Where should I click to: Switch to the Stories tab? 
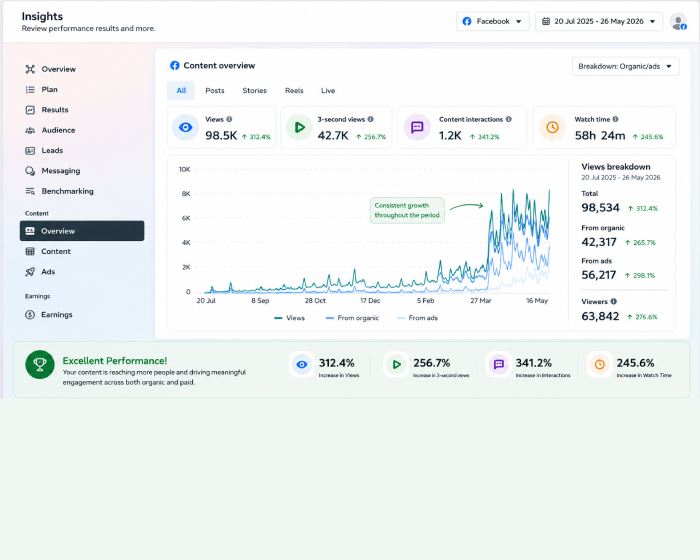(x=254, y=91)
